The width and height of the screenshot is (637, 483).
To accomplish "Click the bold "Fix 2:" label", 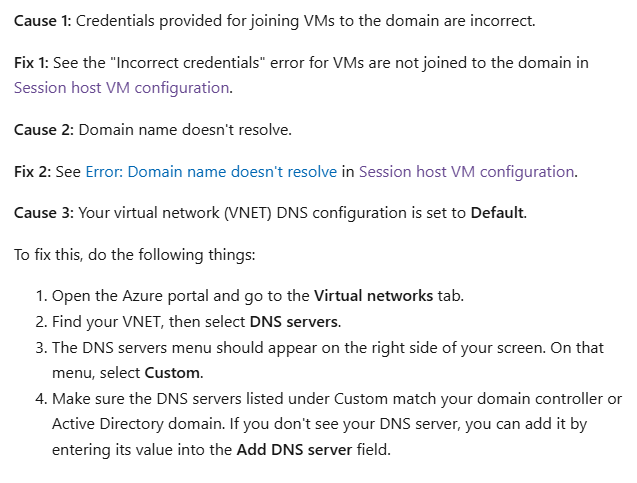I will coord(32,172).
